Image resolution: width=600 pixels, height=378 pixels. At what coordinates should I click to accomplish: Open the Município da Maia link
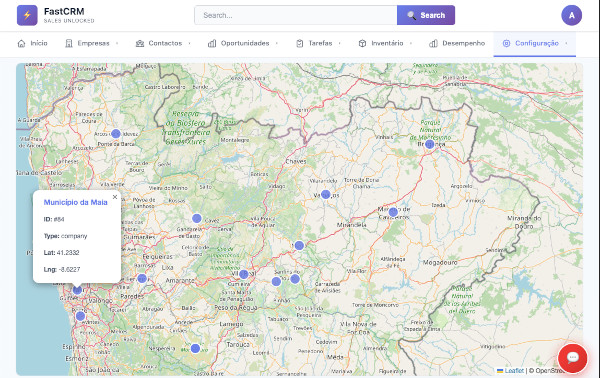75,202
